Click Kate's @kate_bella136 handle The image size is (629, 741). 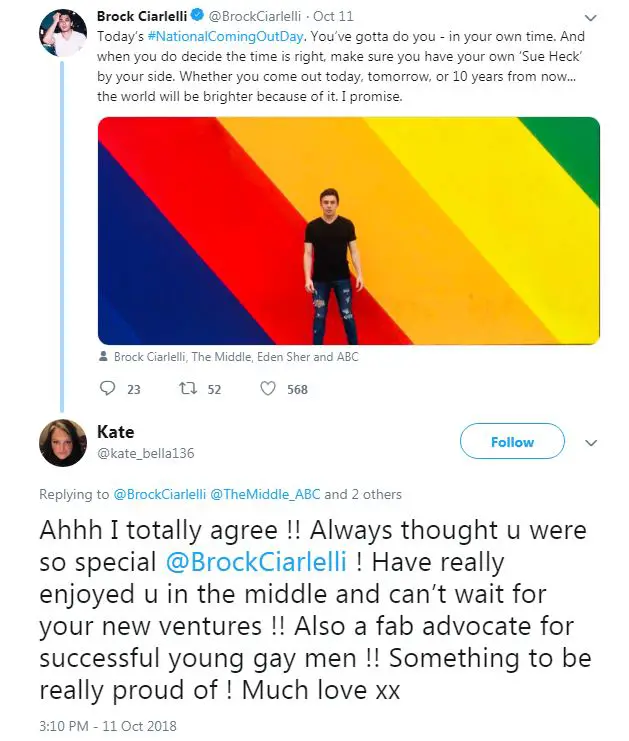click(x=146, y=453)
